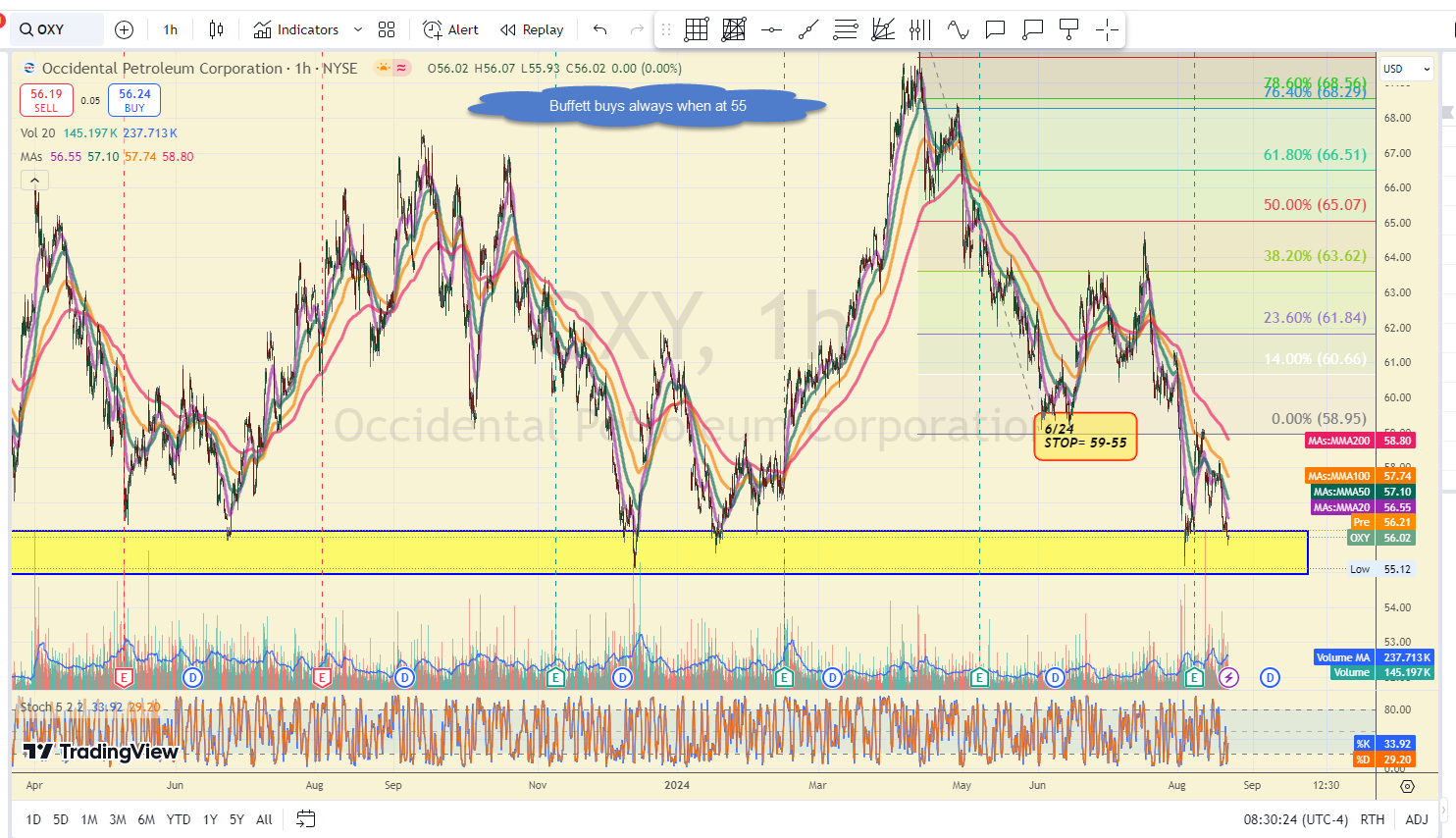1456x838 pixels.
Task: Set date range to 5D
Action: coord(61,819)
